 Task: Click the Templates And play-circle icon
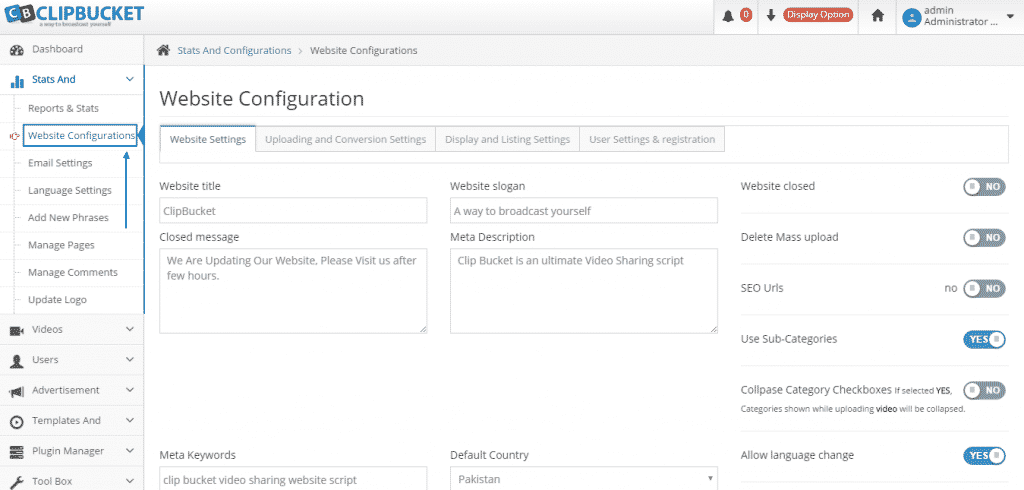point(17,421)
